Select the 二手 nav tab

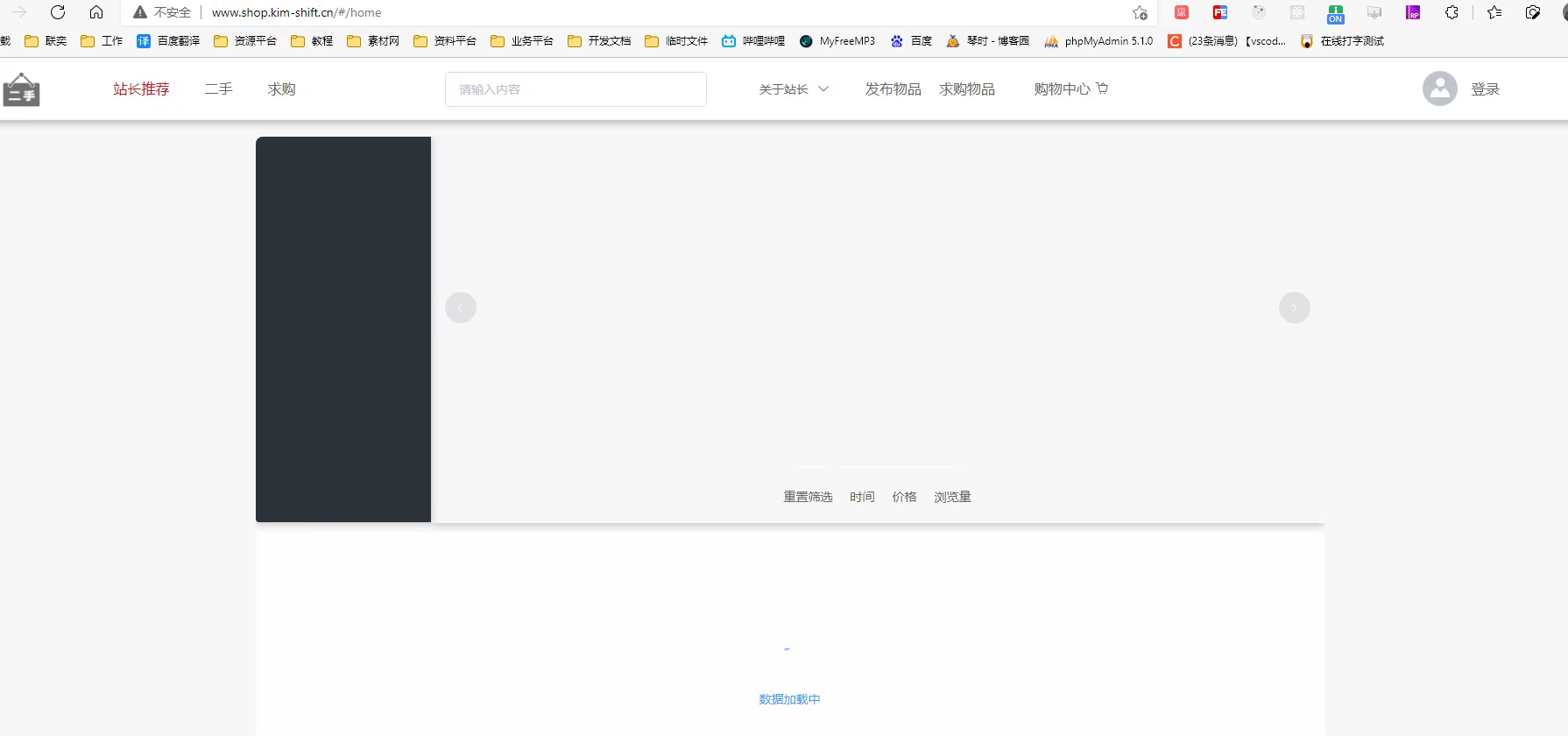point(218,89)
